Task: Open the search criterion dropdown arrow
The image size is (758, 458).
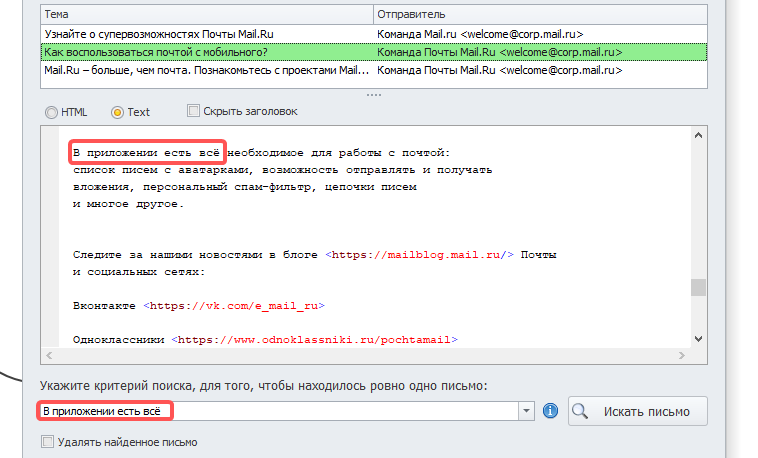Action: [526, 411]
